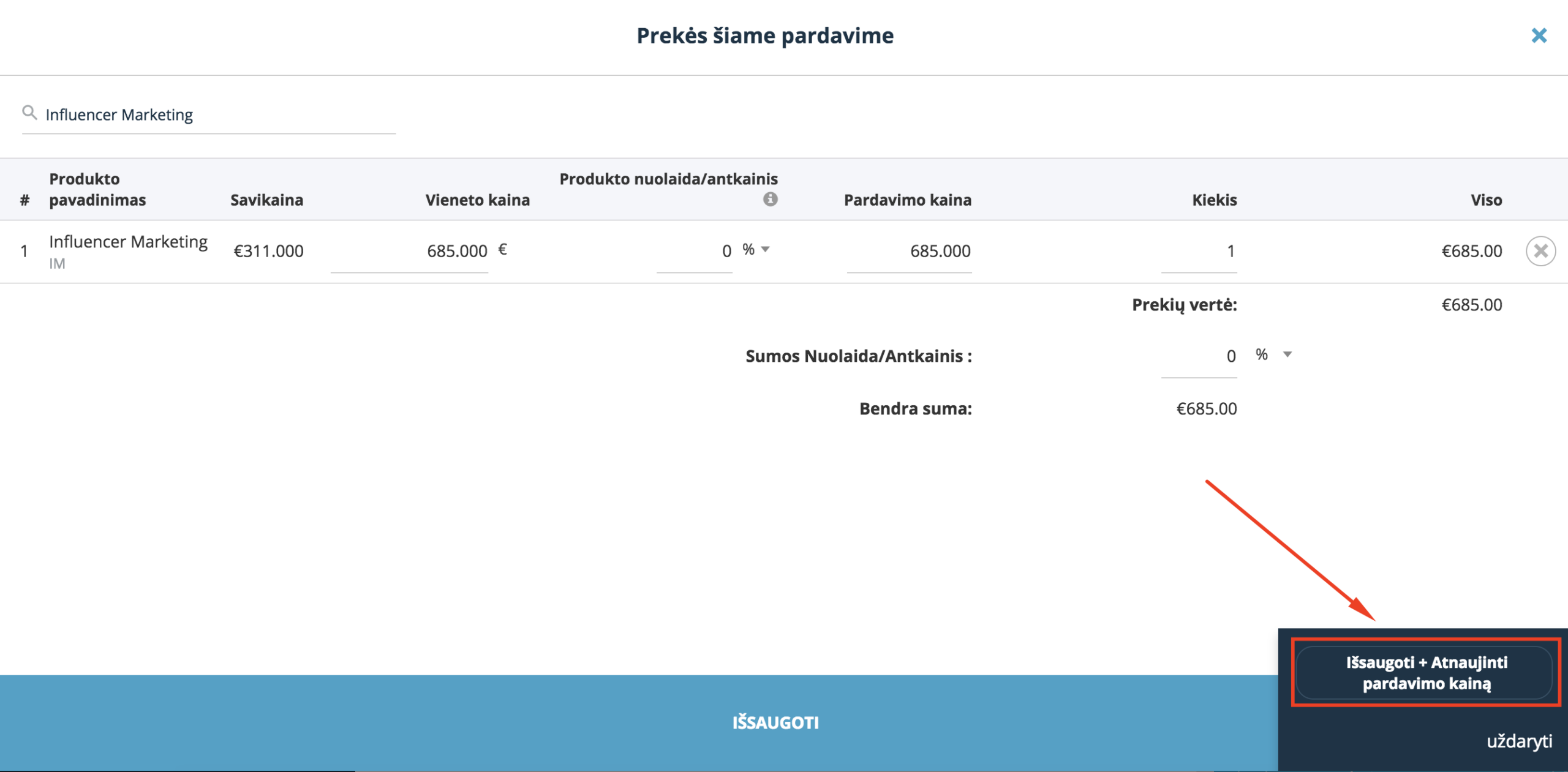The image size is (1568, 772).
Task: Click Išsaugoti + Atnaujinti pardavimo kainą
Action: pos(1425,673)
